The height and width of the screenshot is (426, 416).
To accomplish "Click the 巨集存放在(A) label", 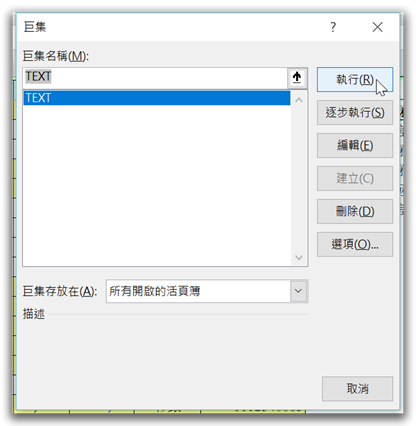I will point(60,291).
